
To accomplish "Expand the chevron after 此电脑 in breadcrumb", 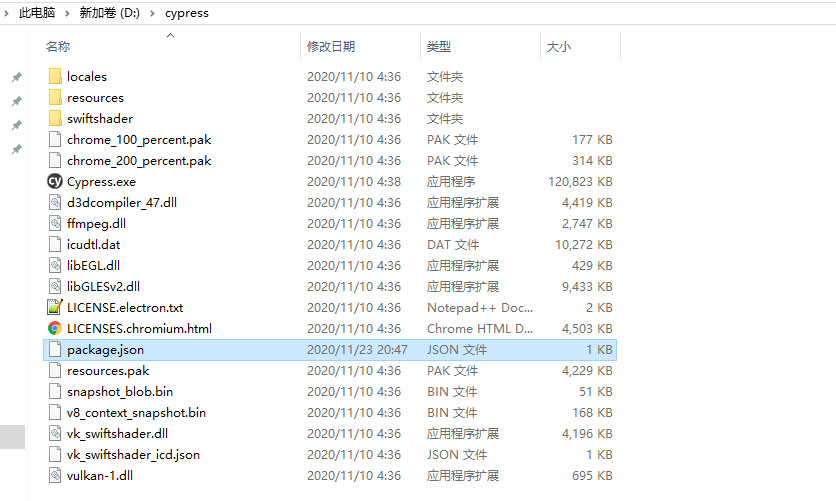I will click(x=67, y=13).
